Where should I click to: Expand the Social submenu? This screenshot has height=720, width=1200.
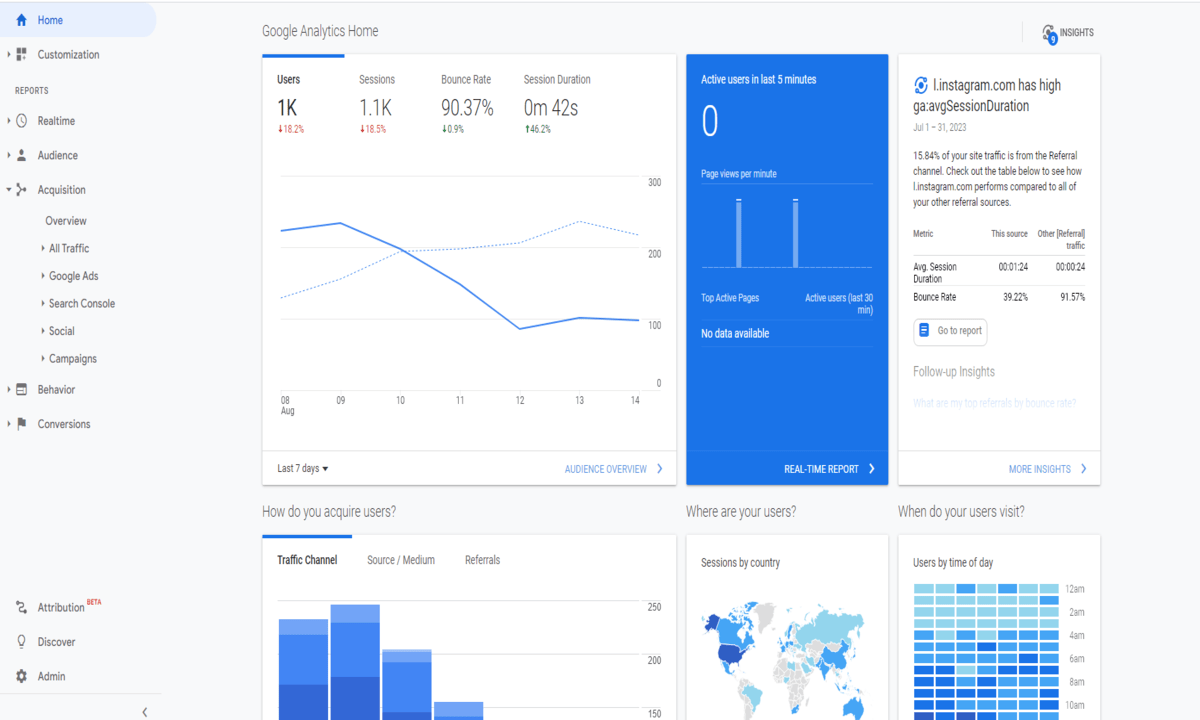click(43, 331)
